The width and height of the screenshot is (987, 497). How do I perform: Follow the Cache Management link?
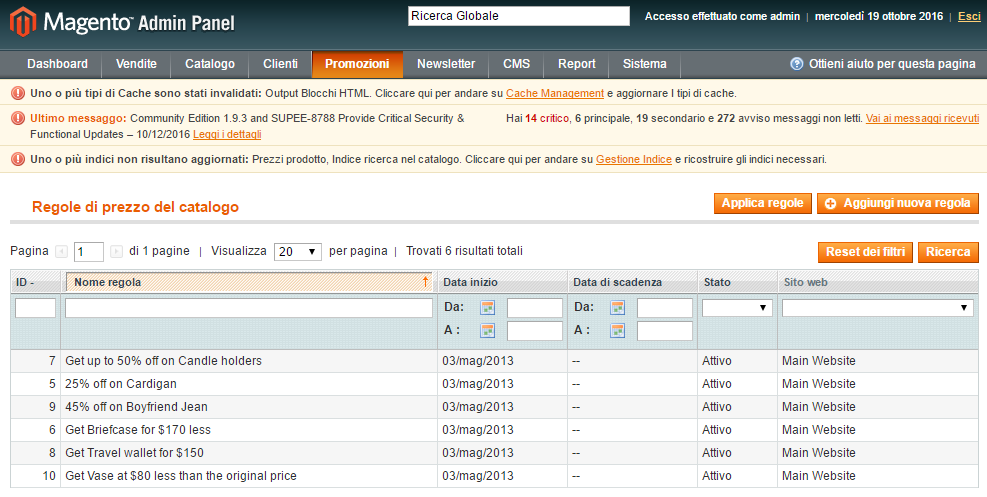(555, 93)
